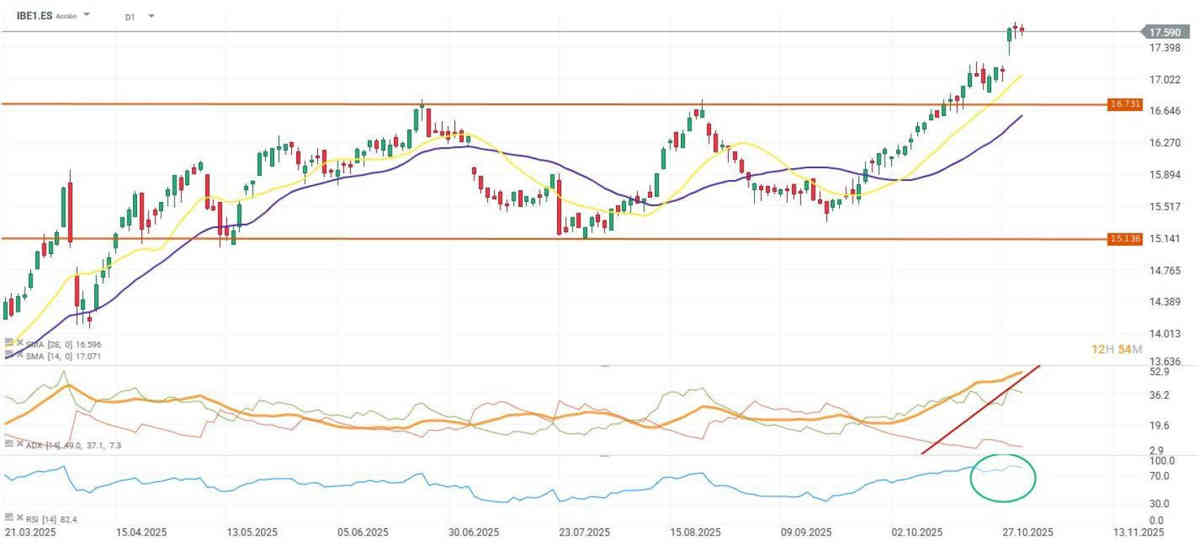Remove the SMA 14 indicator with X
The width and height of the screenshot is (1200, 546).
click(x=18, y=355)
